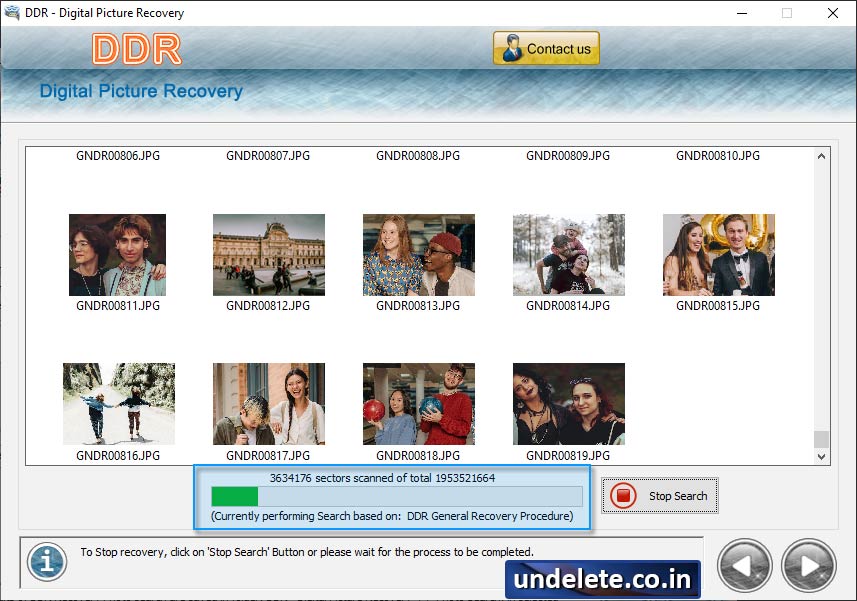Click the scan progress bar
The width and height of the screenshot is (857, 601).
(x=396, y=497)
